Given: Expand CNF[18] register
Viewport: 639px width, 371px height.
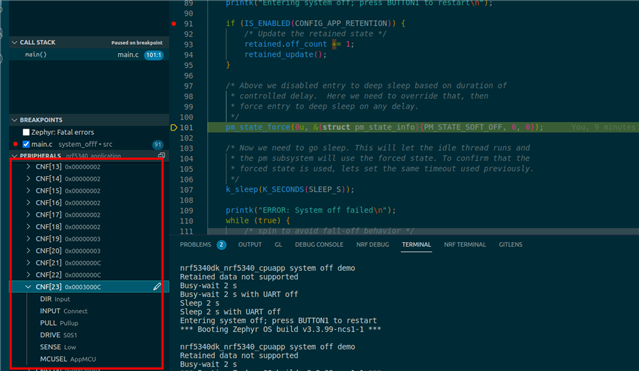Looking at the screenshot, I should tap(28, 227).
